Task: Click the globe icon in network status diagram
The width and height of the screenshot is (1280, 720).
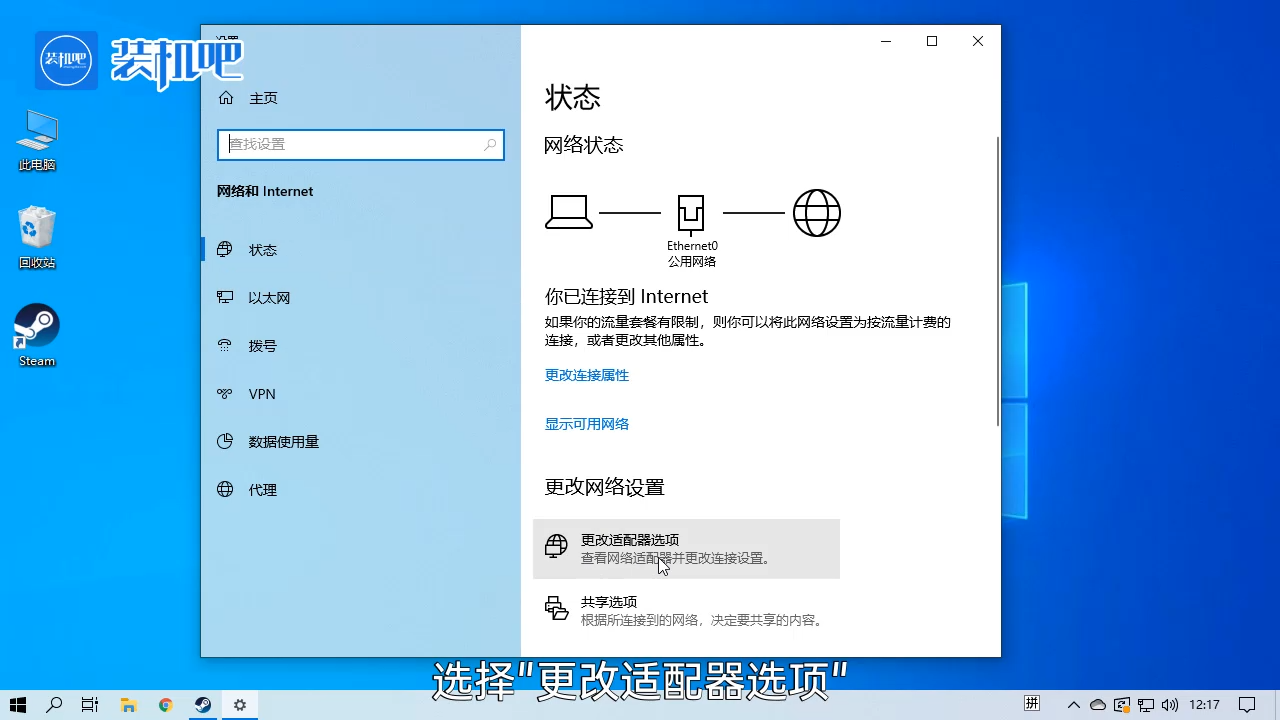Action: [817, 212]
